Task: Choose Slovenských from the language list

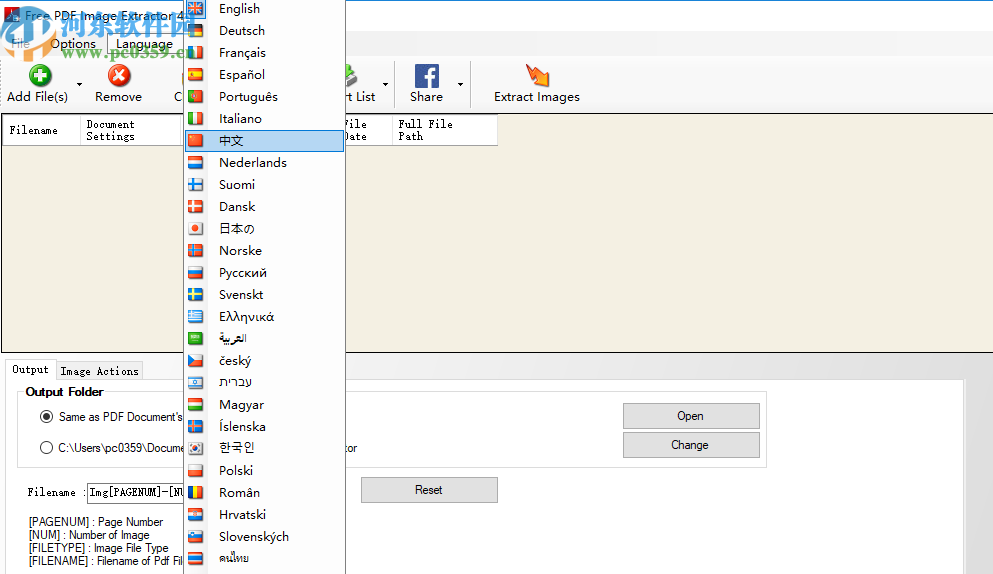Action: click(265, 537)
